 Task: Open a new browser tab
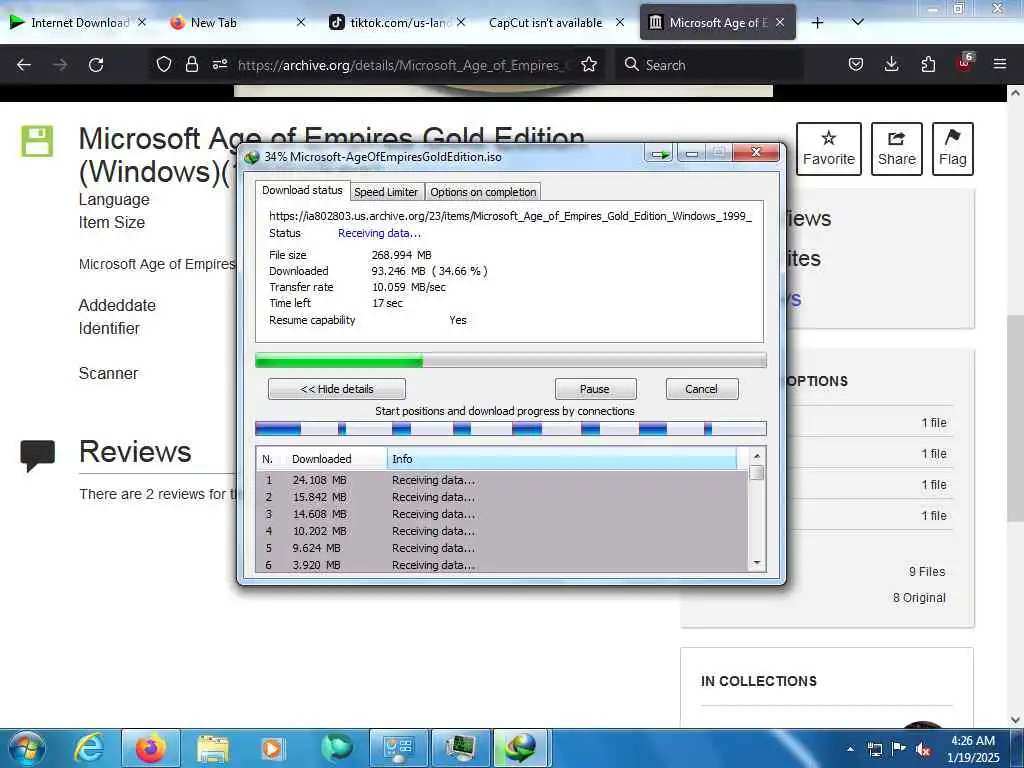(817, 23)
